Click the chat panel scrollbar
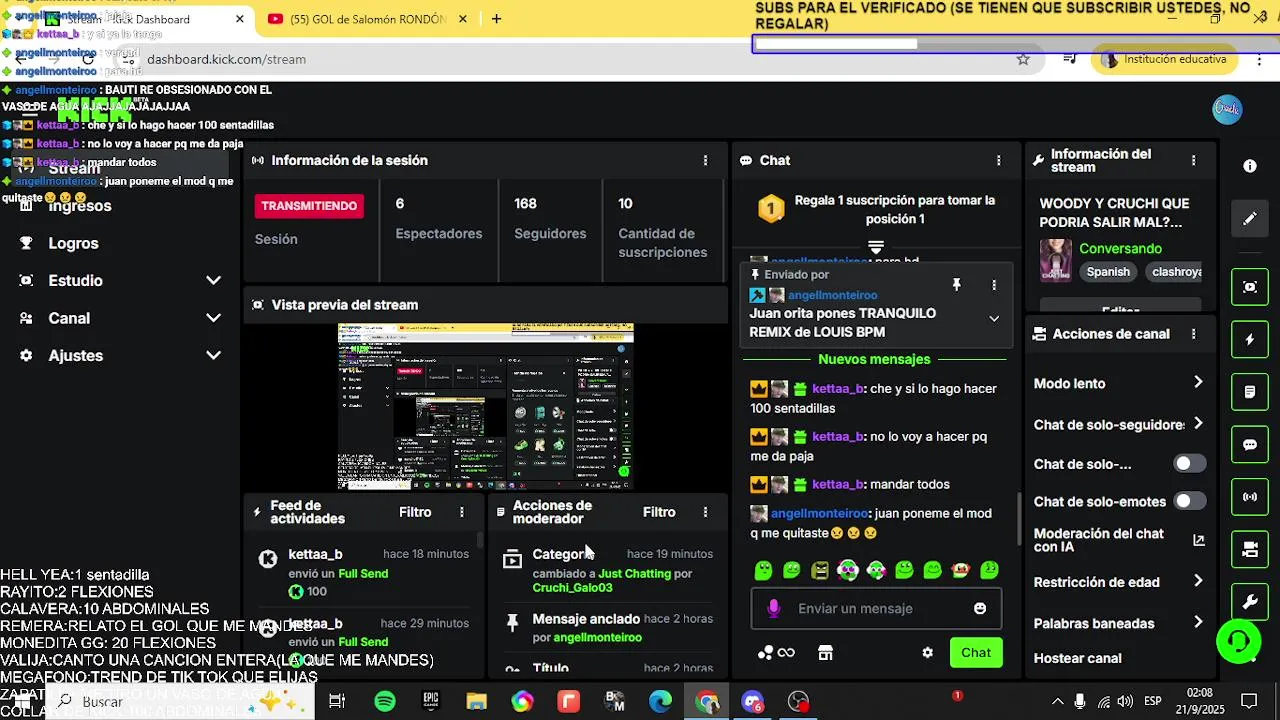The image size is (1280, 720). coord(1019,517)
